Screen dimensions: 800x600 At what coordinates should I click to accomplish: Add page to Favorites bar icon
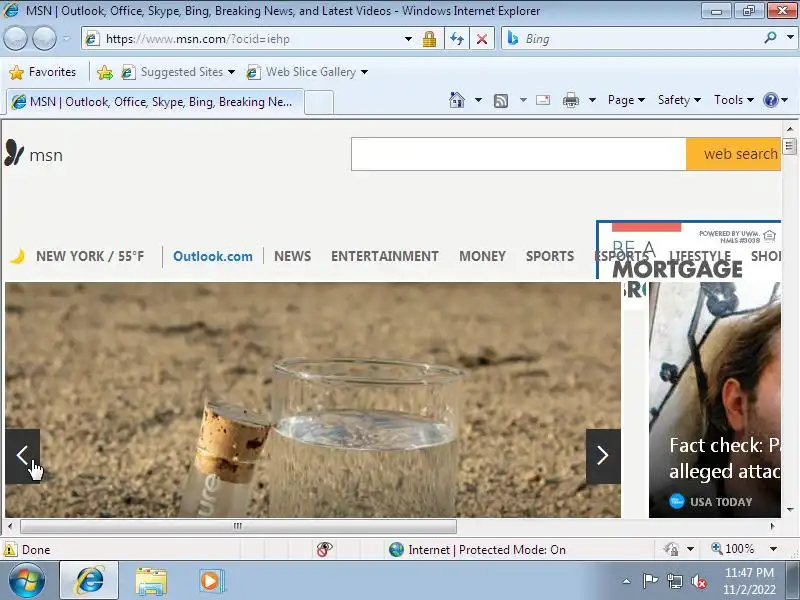(105, 72)
